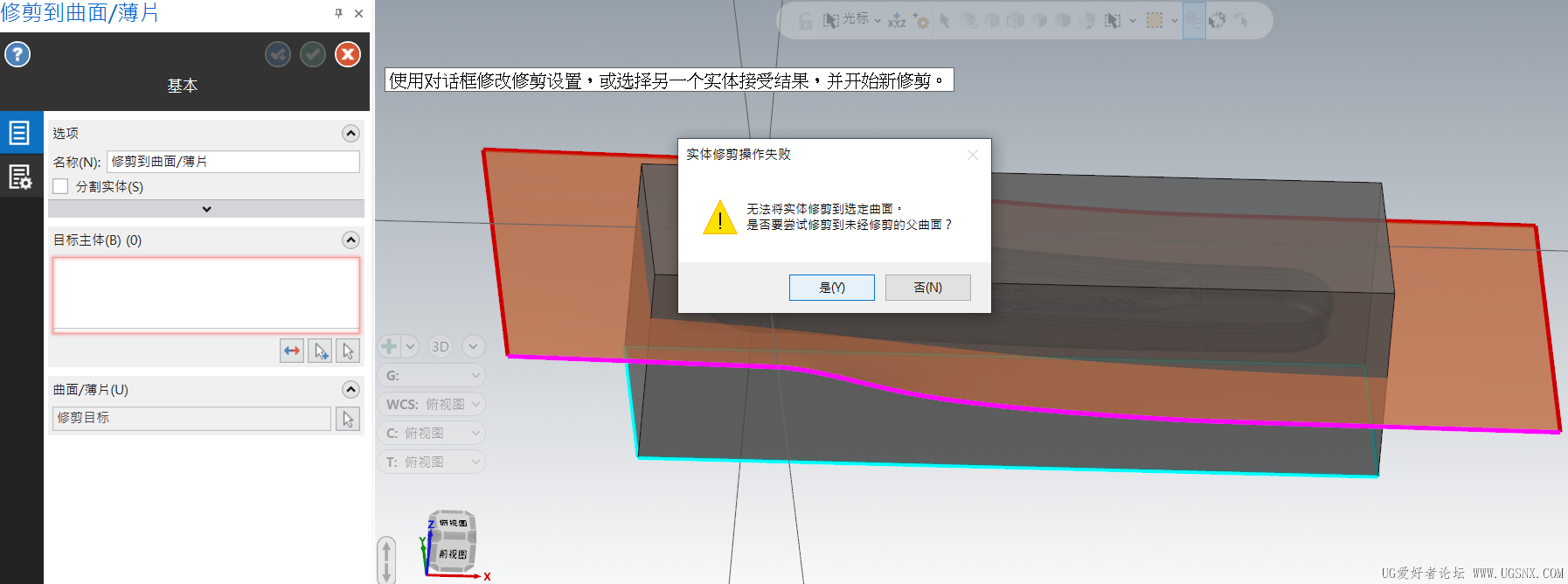Image resolution: width=1568 pixels, height=584 pixels.
Task: Open the advanced settings sidebar icon
Action: [x=20, y=177]
